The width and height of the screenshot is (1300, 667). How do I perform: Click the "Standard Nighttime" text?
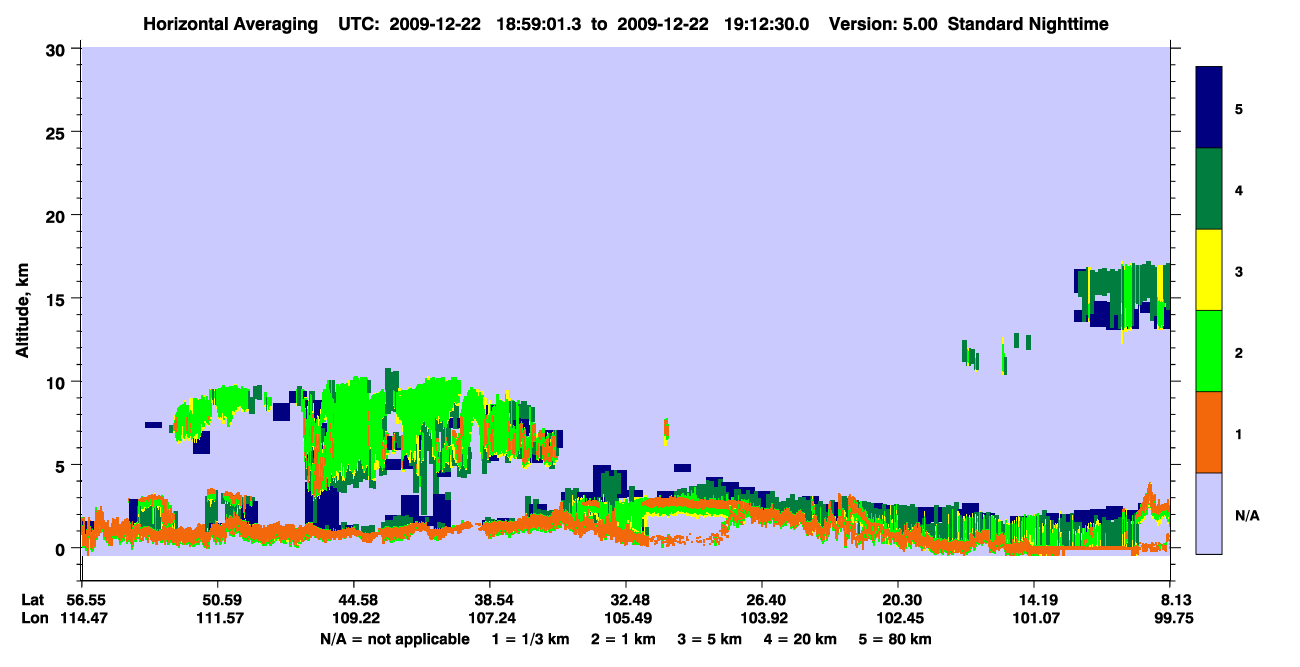point(1028,24)
